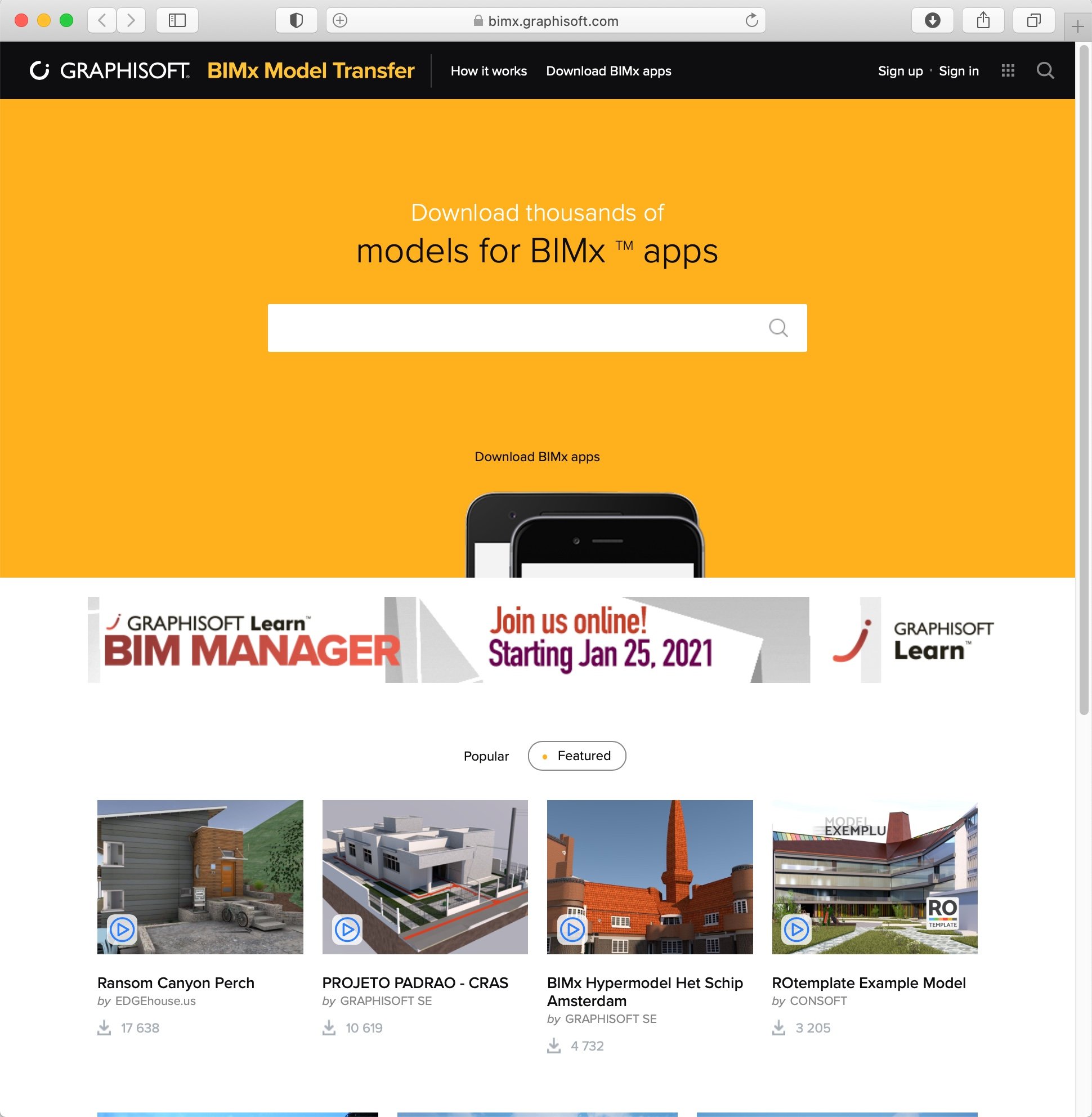
Task: Open Download BIMx apps in navigation bar
Action: pyautogui.click(x=608, y=71)
